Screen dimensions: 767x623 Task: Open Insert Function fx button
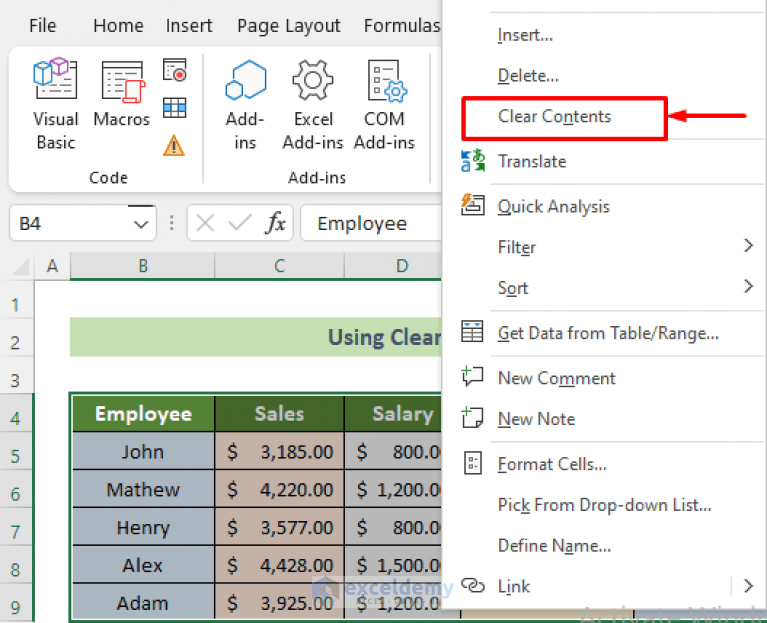point(276,223)
